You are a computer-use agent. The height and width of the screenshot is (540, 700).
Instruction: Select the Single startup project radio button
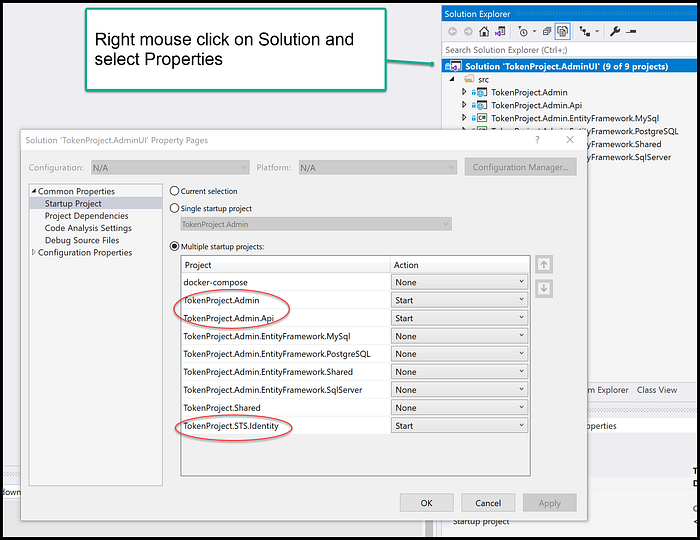click(175, 208)
